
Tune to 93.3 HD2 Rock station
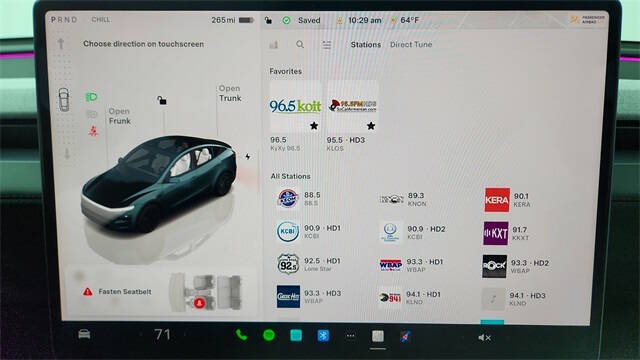[516, 266]
